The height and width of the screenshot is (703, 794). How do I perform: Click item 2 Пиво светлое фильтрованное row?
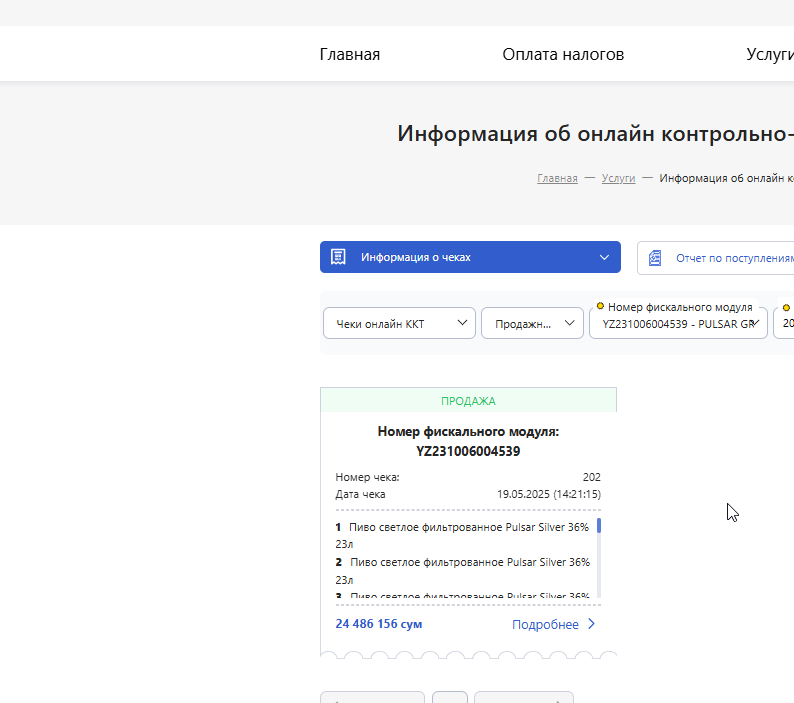pyautogui.click(x=462, y=571)
